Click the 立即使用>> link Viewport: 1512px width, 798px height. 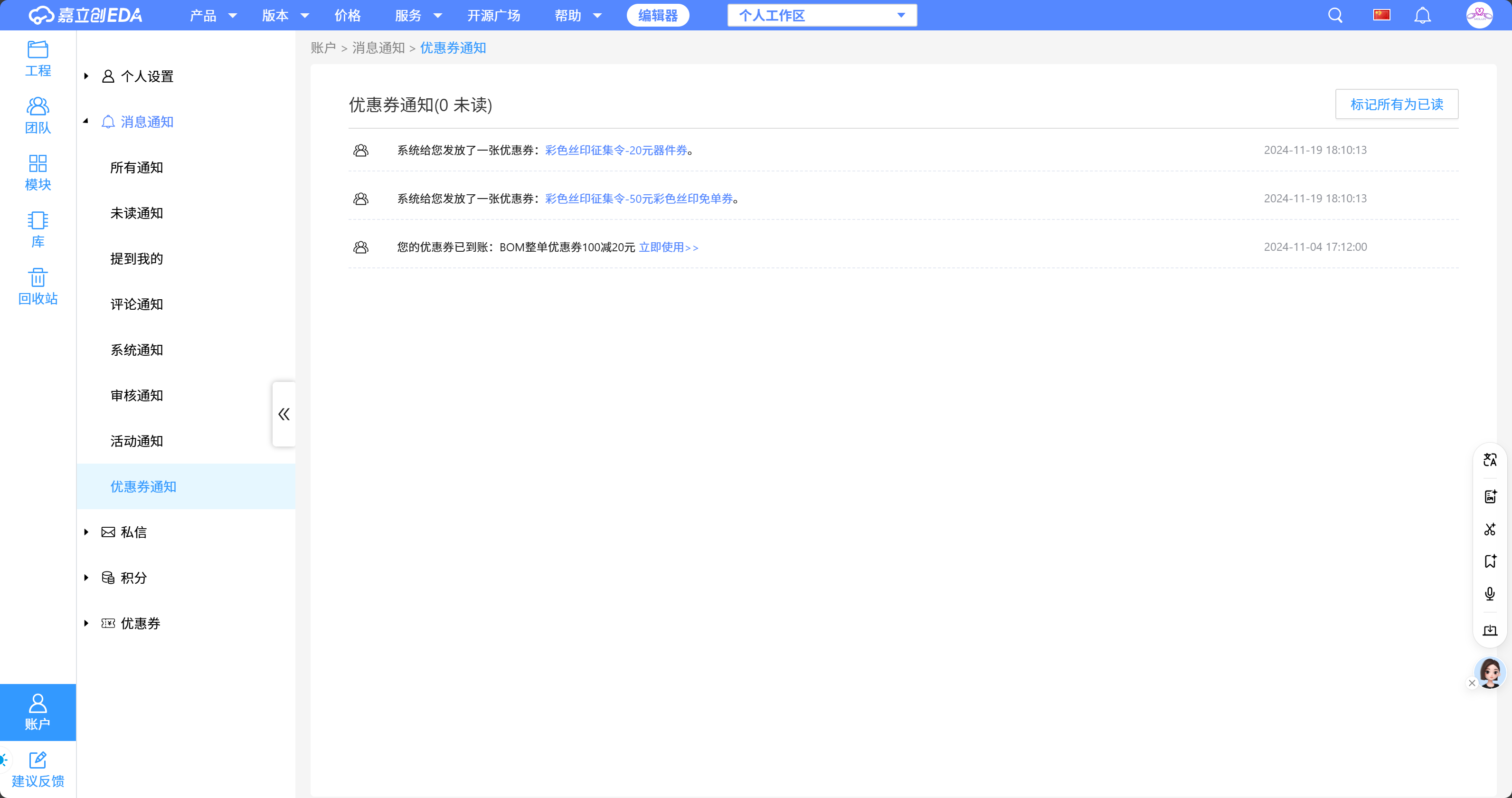tap(669, 247)
